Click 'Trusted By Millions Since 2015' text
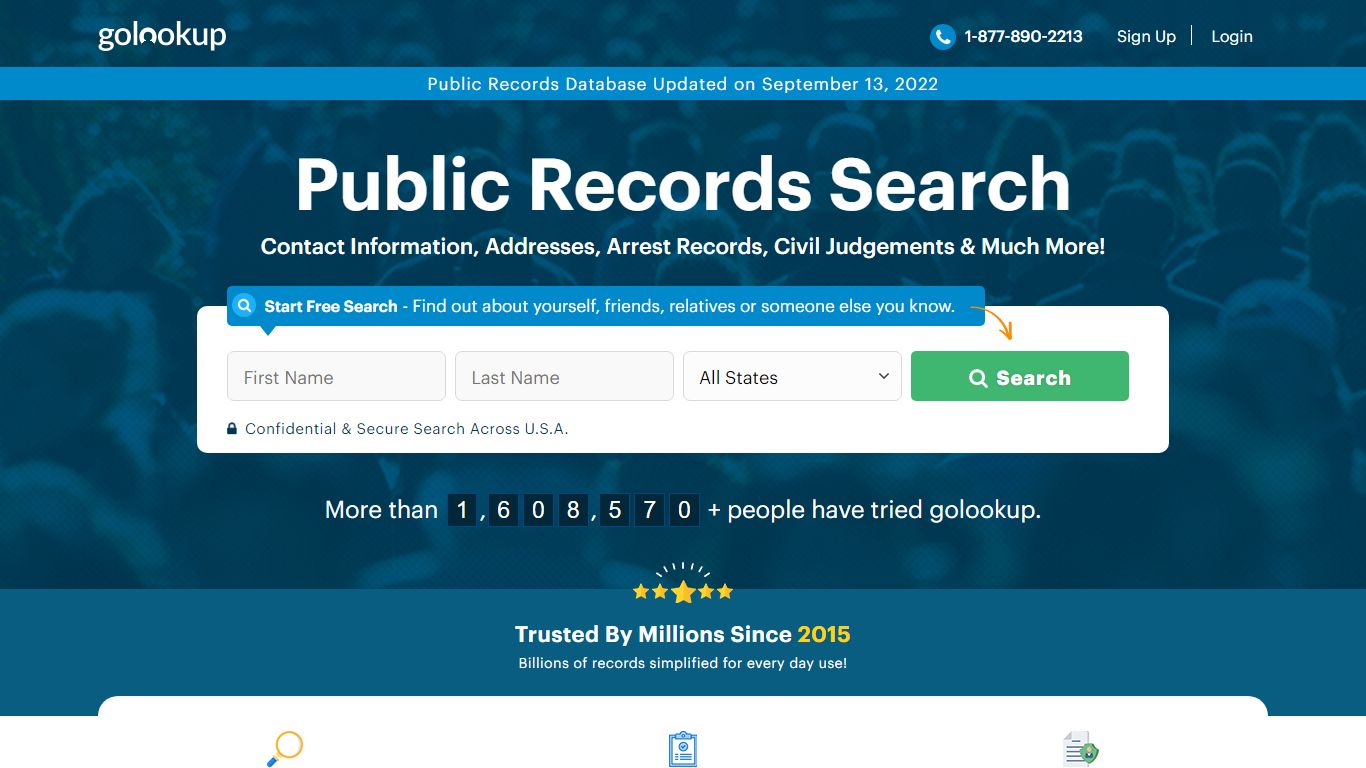1366x768 pixels. pyautogui.click(x=683, y=634)
